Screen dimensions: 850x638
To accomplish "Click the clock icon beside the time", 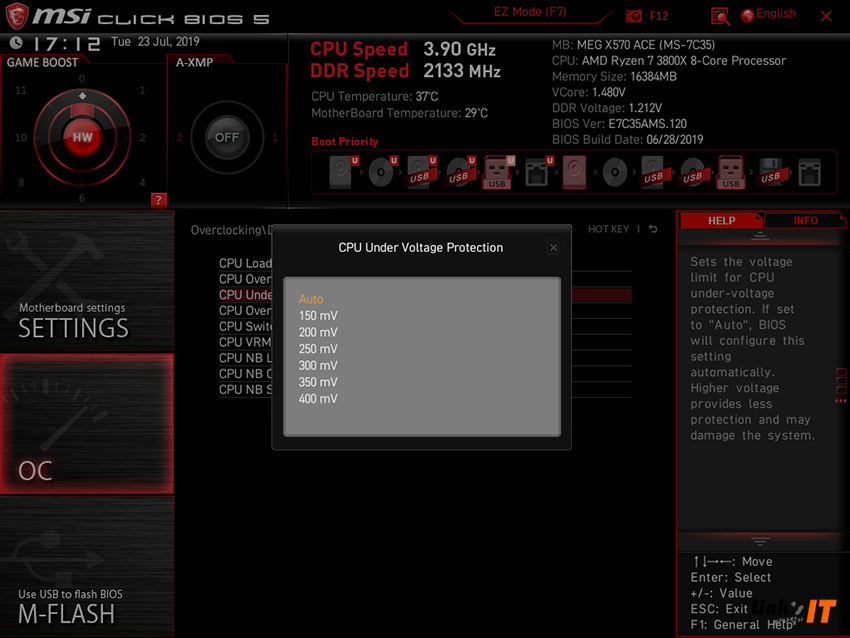I will pos(16,43).
